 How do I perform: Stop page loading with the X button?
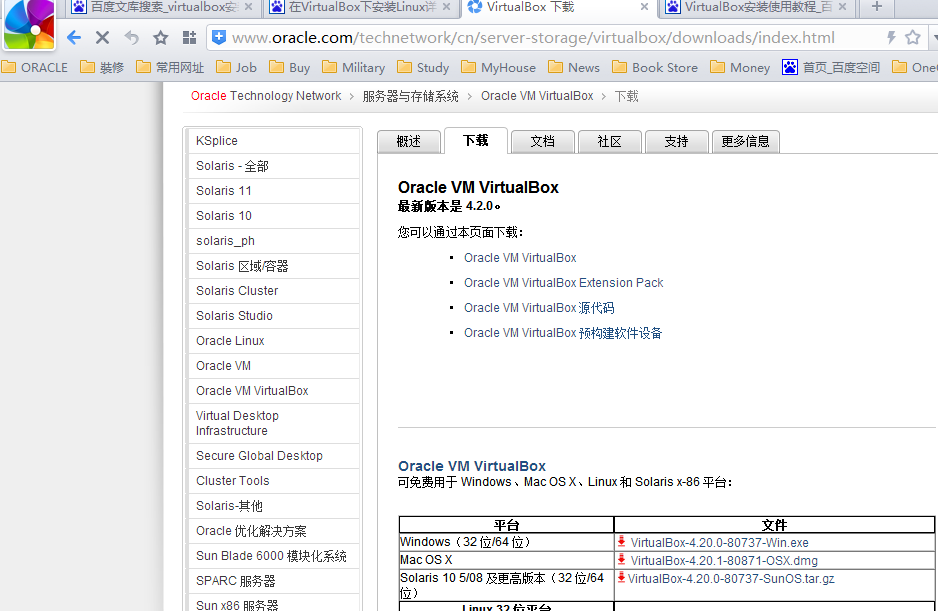click(102, 38)
